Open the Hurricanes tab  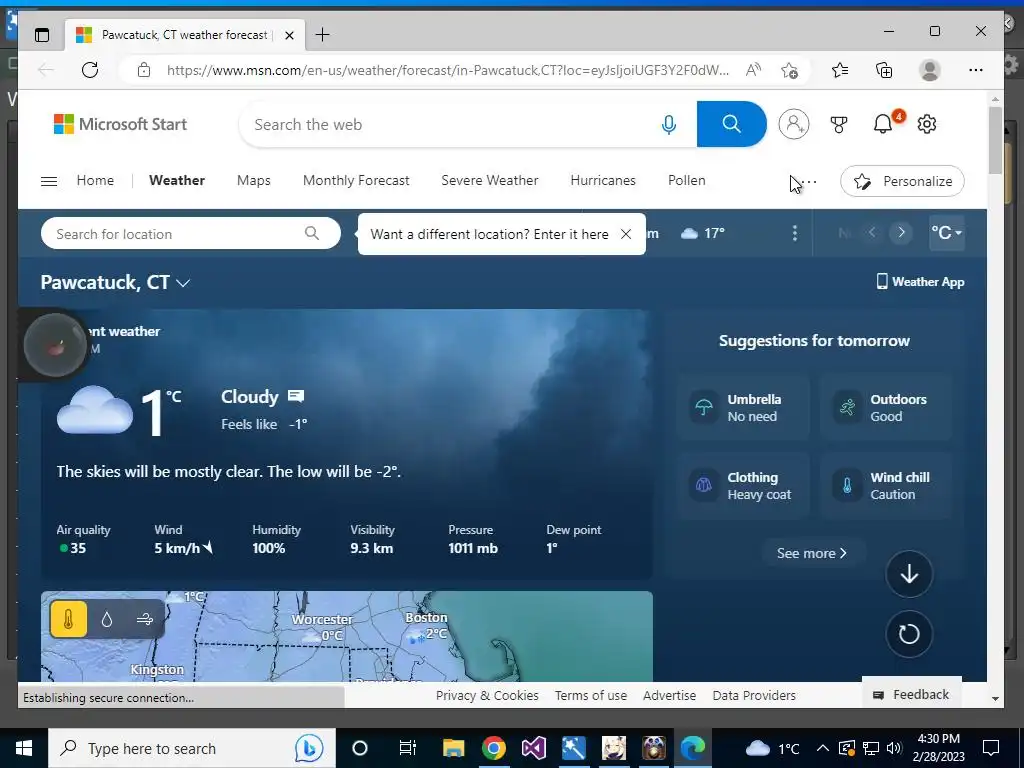pos(603,180)
